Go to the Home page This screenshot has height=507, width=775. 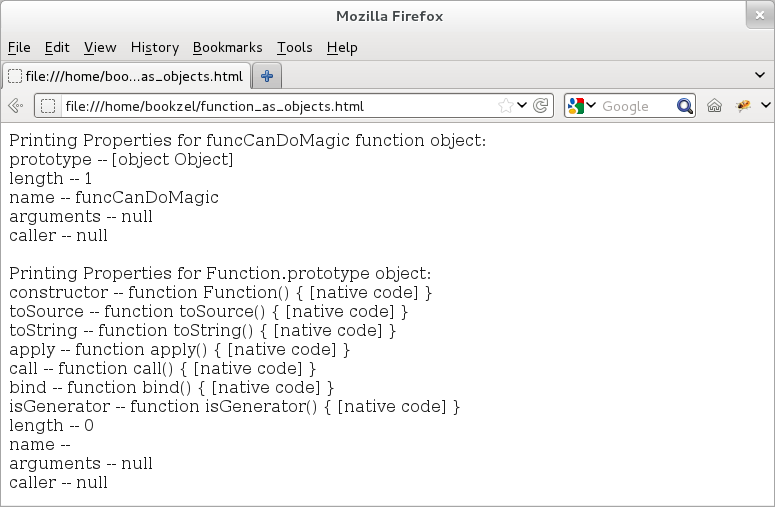(x=715, y=106)
